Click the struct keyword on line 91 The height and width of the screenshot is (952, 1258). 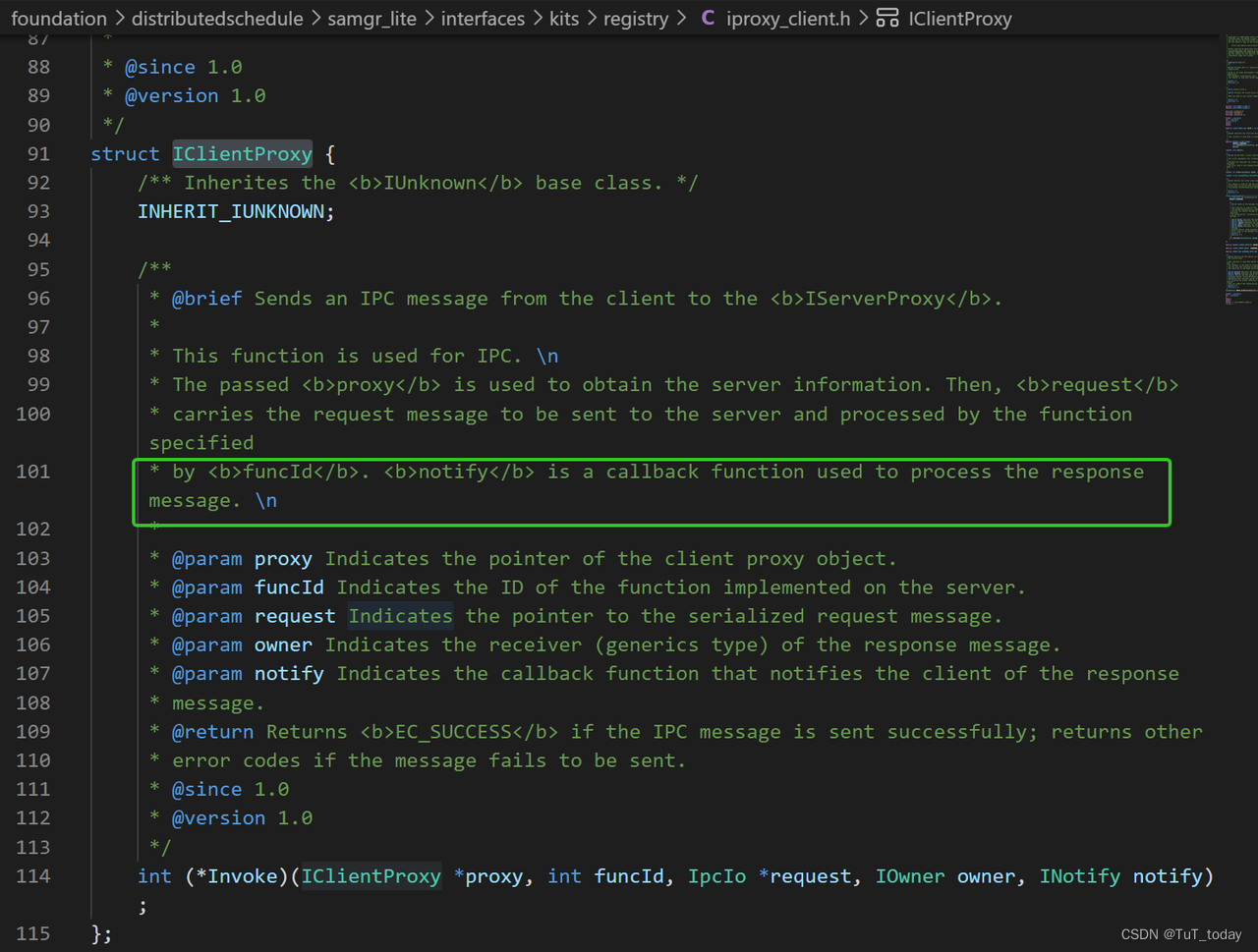tap(125, 153)
